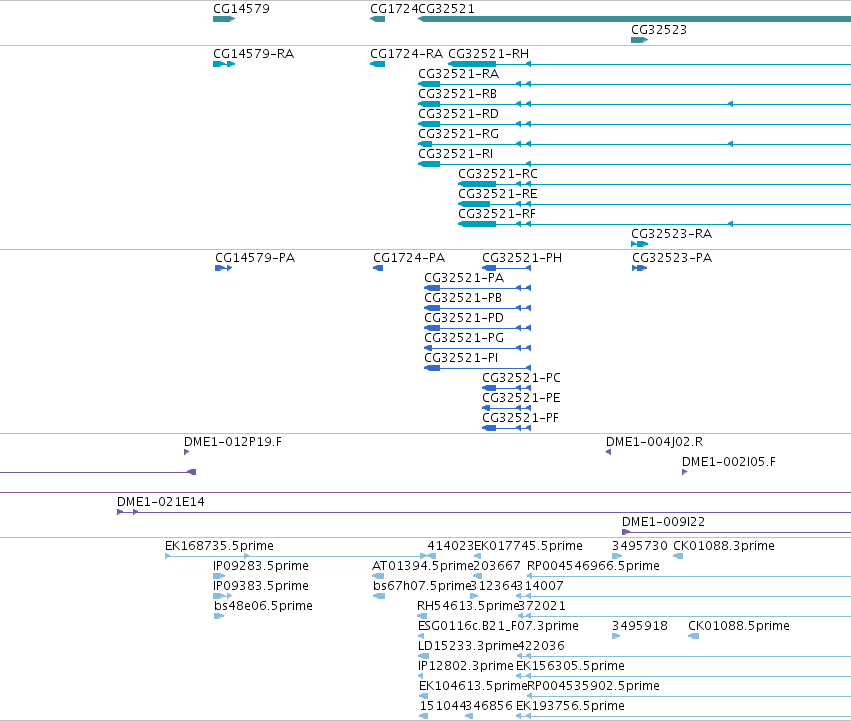Select the CG14579 gene arrow glyph
This screenshot has width=851, height=721.
pos(224,19)
